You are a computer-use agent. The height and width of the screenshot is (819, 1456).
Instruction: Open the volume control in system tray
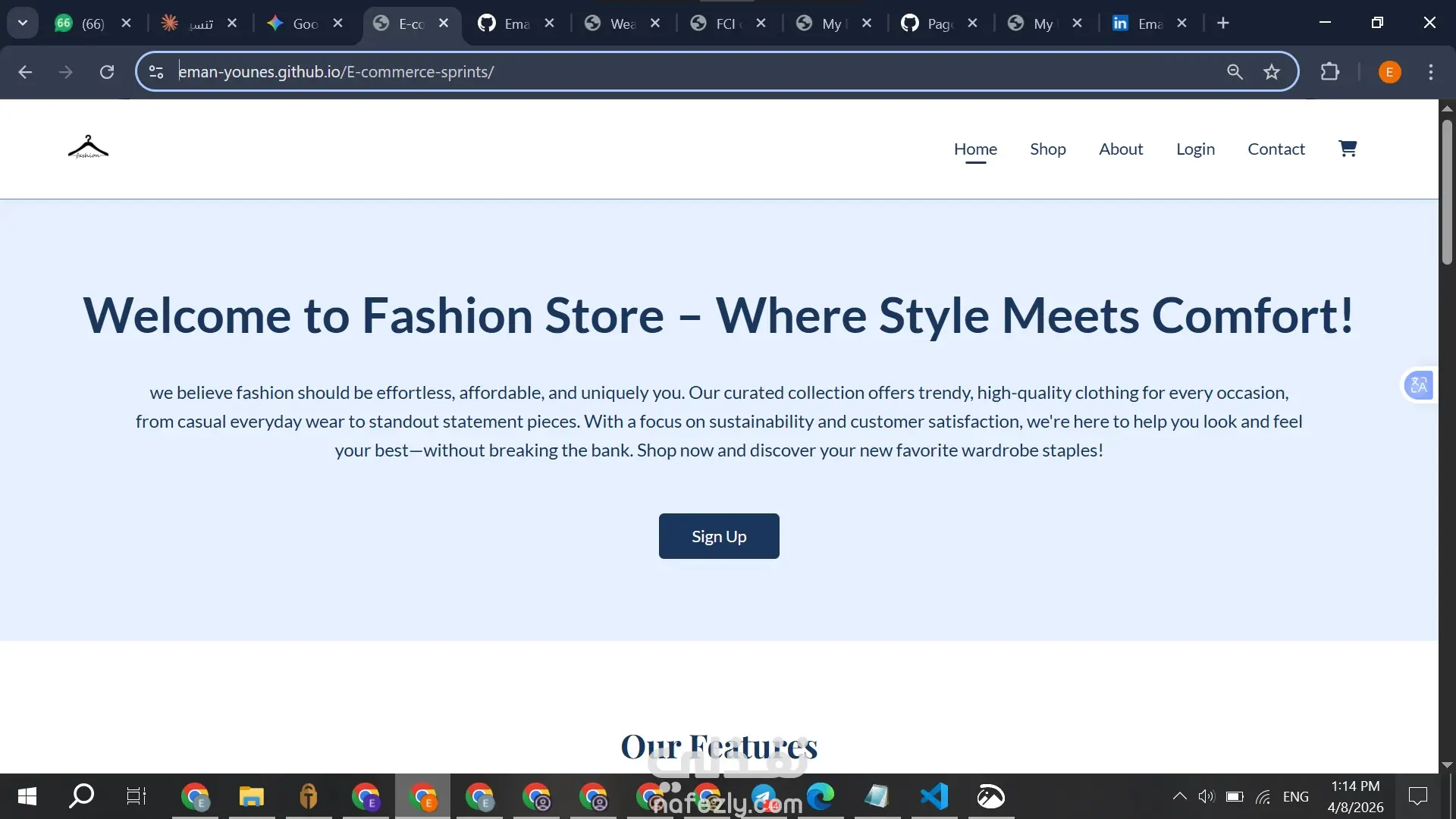tap(1206, 796)
